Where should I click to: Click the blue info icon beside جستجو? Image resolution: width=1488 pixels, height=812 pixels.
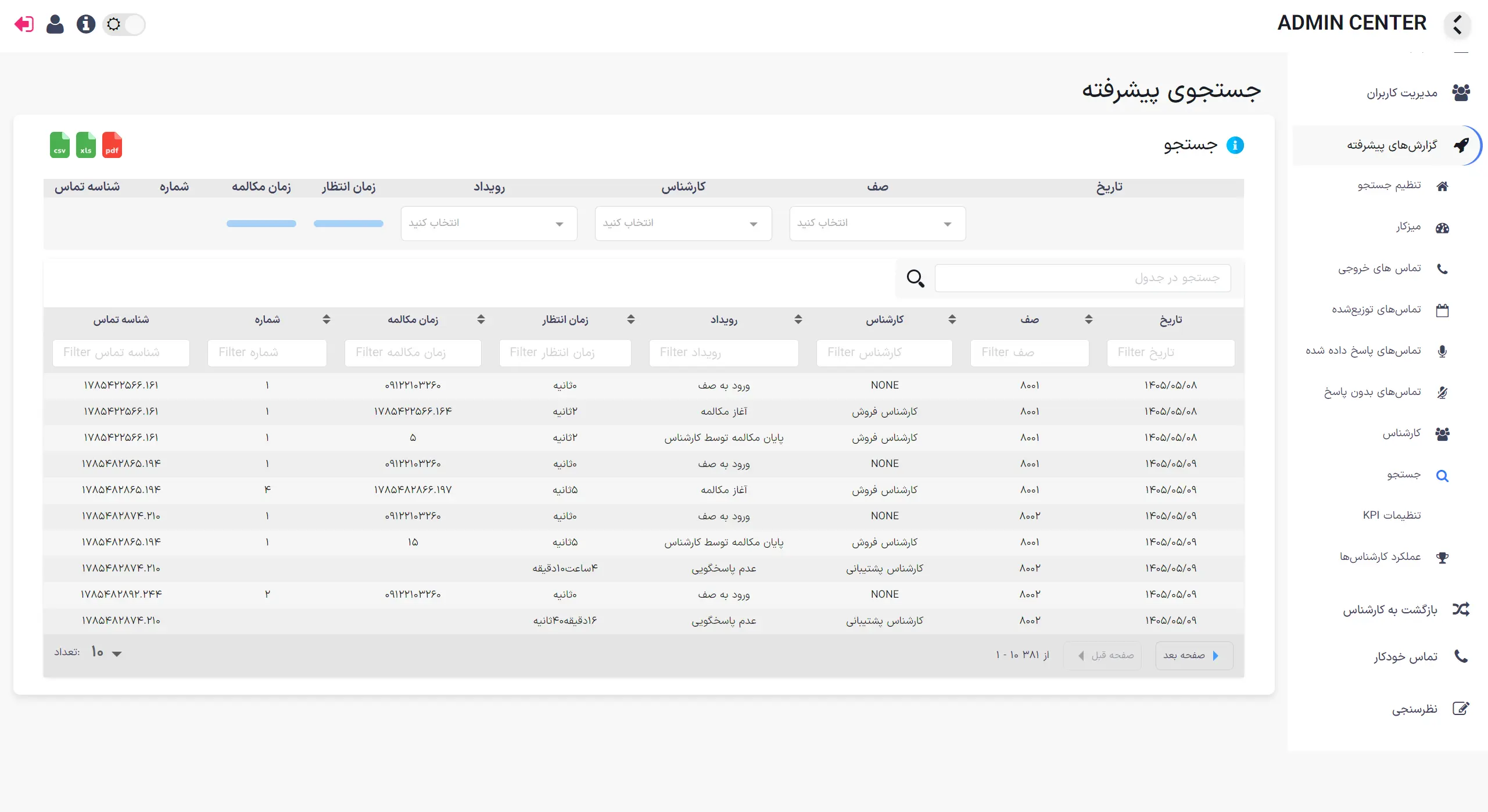1235,145
